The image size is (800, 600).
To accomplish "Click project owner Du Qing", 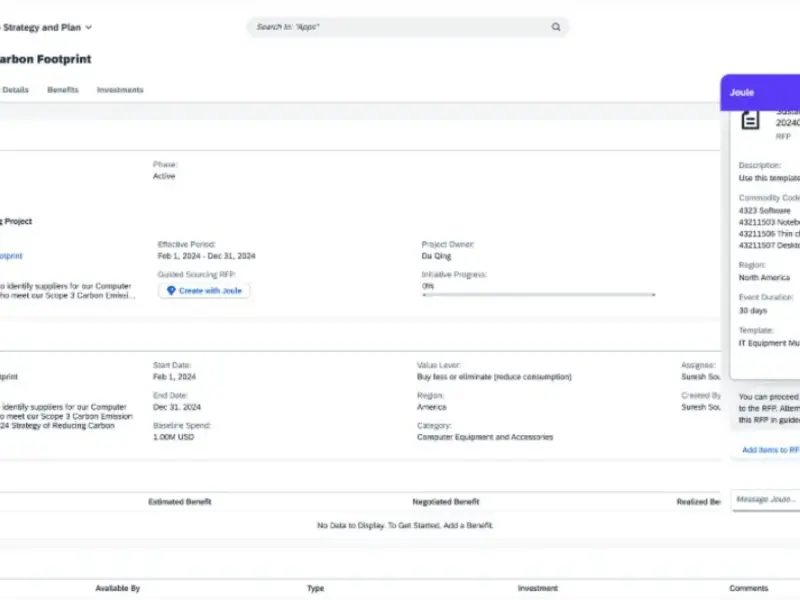I will (x=436, y=256).
